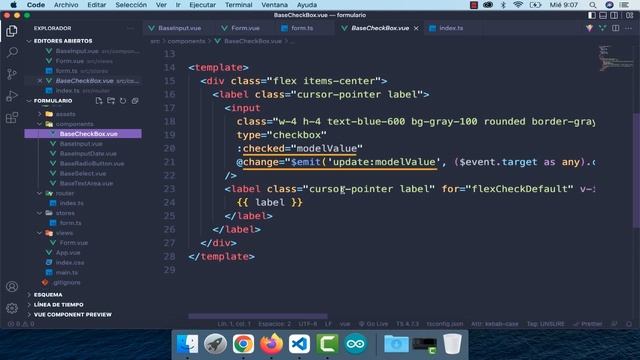This screenshot has height=360, width=640.
Task: Open App.vue in the file tree
Action: point(68,253)
